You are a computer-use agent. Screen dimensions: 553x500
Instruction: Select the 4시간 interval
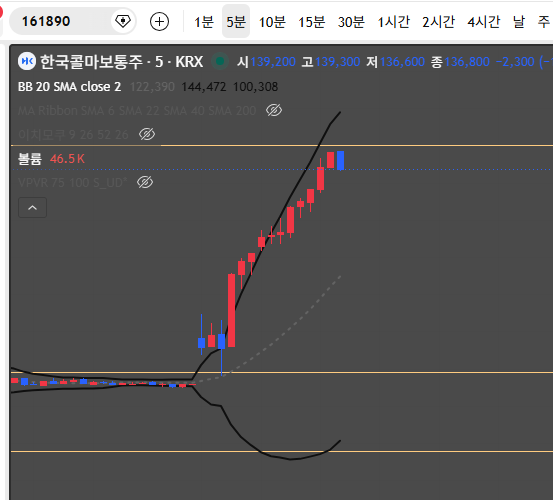pyautogui.click(x=484, y=22)
